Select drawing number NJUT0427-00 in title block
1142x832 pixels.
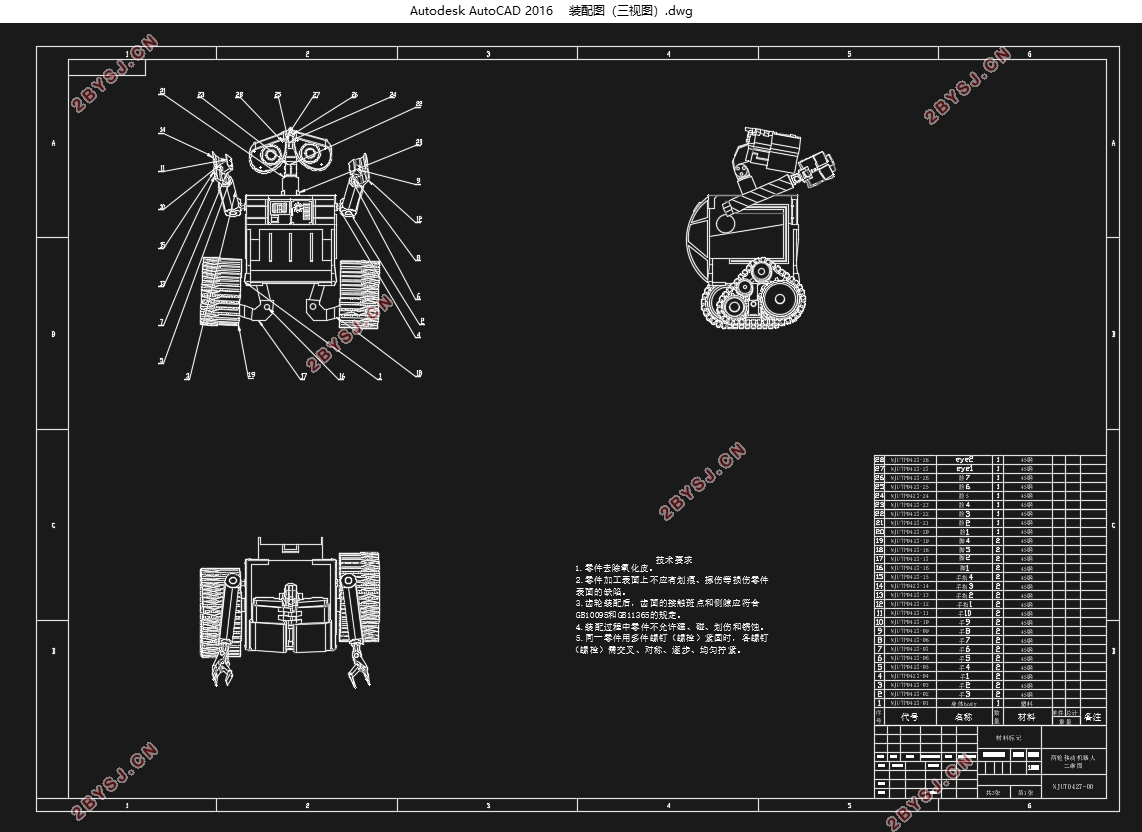coord(1072,787)
